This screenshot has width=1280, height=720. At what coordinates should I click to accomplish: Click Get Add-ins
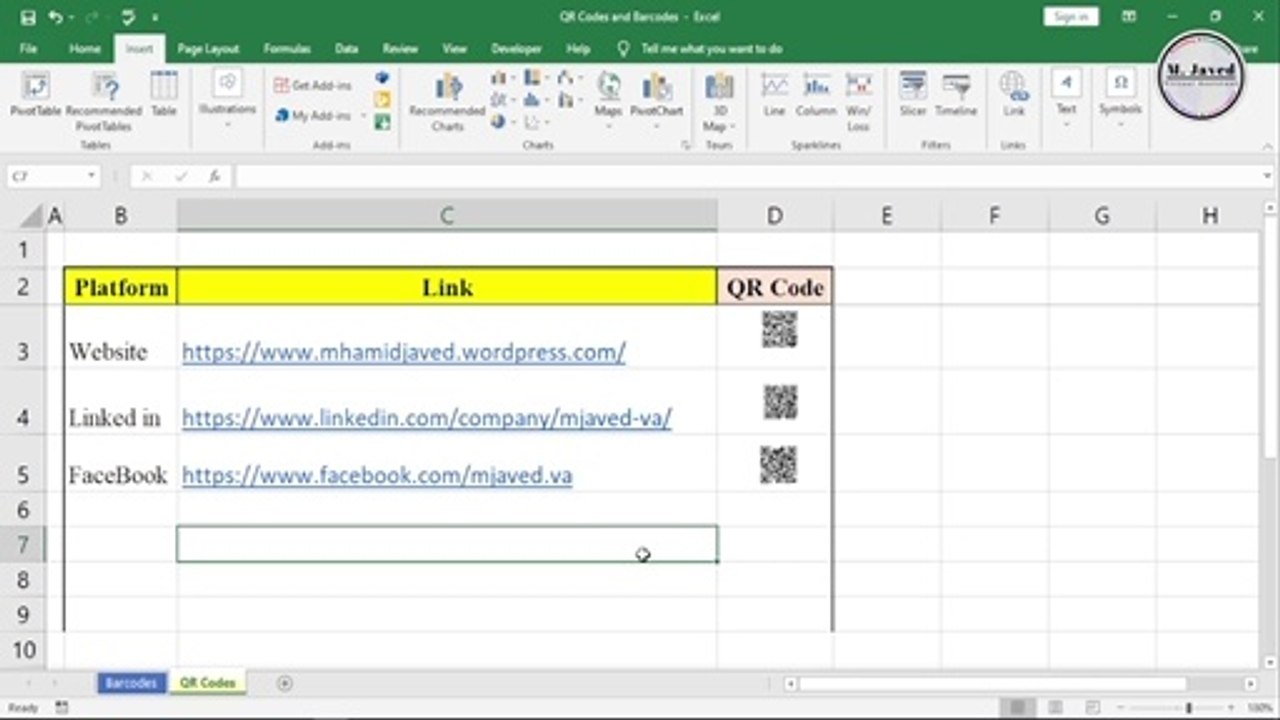313,86
